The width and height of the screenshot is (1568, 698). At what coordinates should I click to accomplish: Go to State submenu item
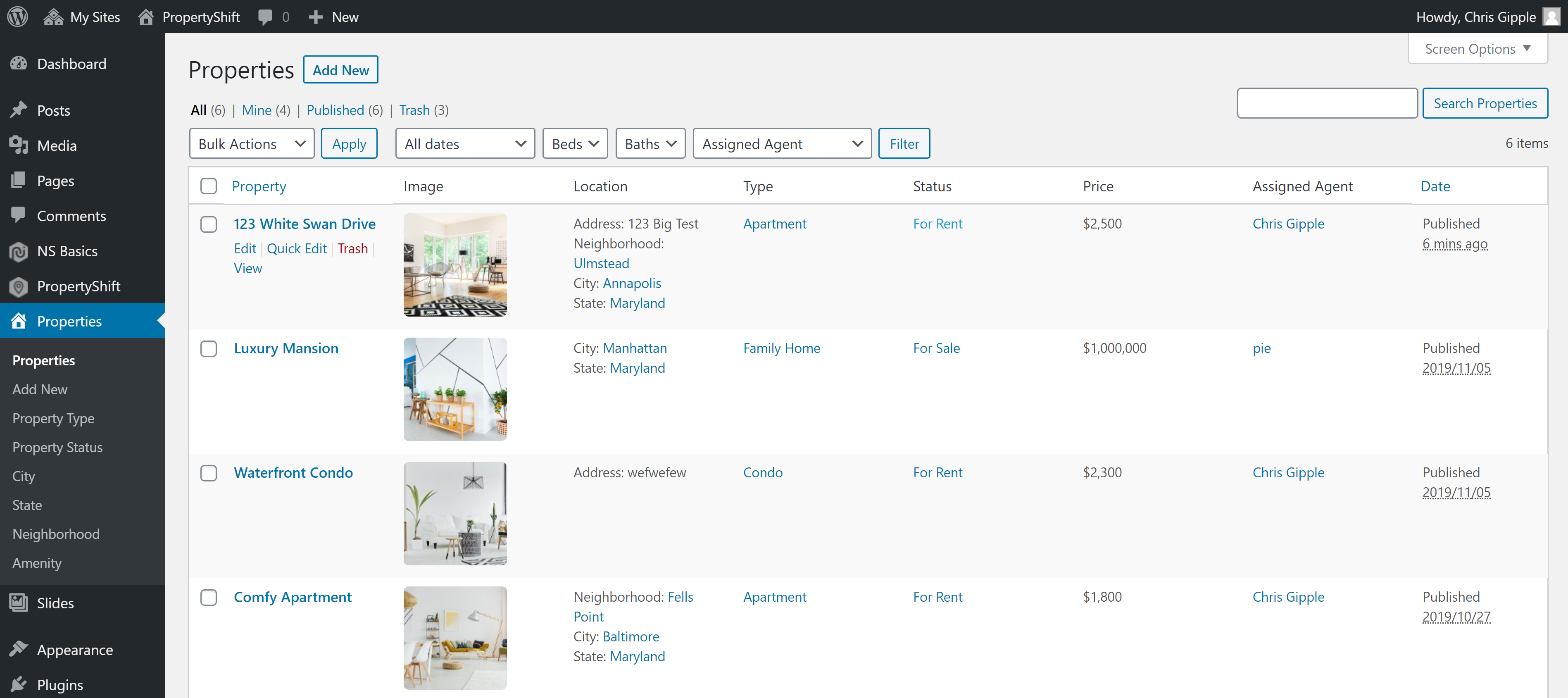coord(27,505)
